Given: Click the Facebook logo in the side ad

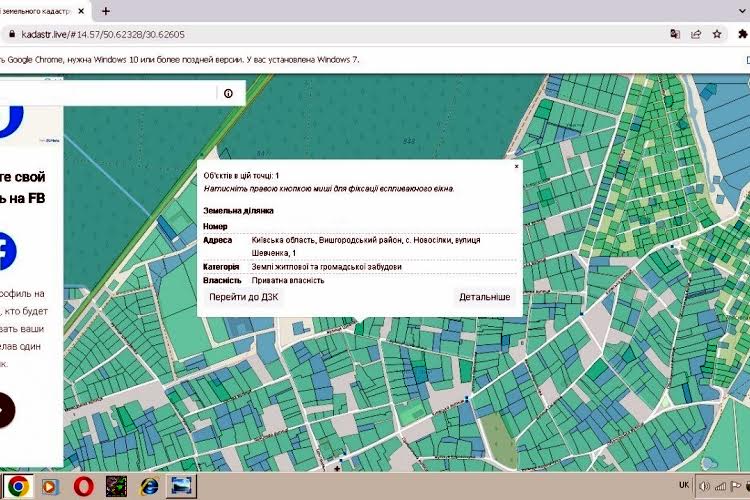Looking at the screenshot, I should pos(7,251).
